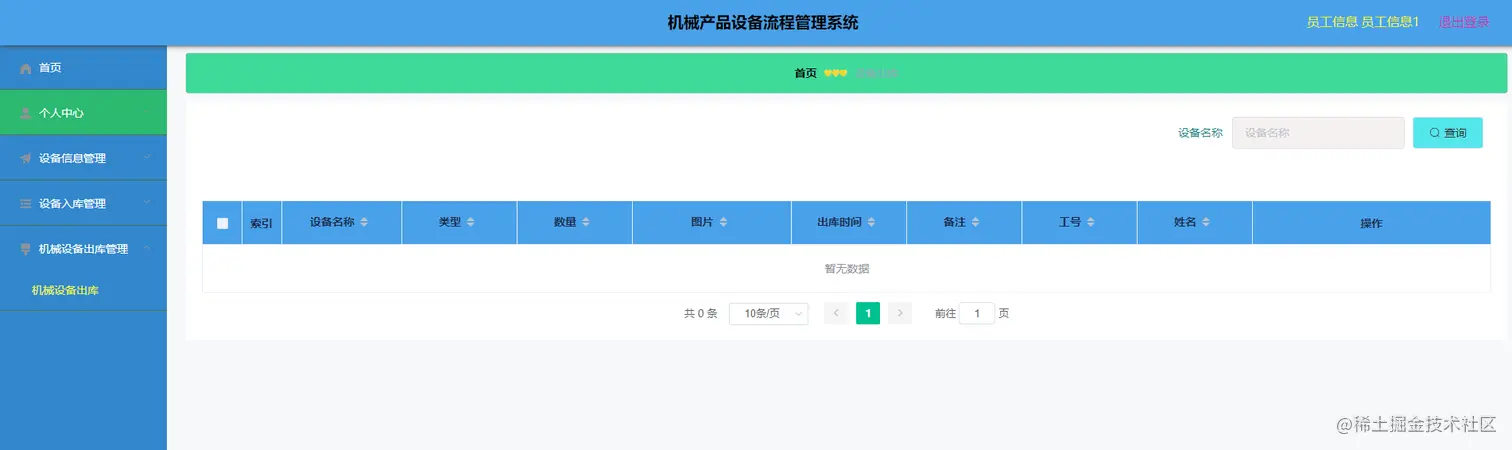The image size is (1512, 450).
Task: Go to the next page arrow
Action: pyautogui.click(x=900, y=314)
